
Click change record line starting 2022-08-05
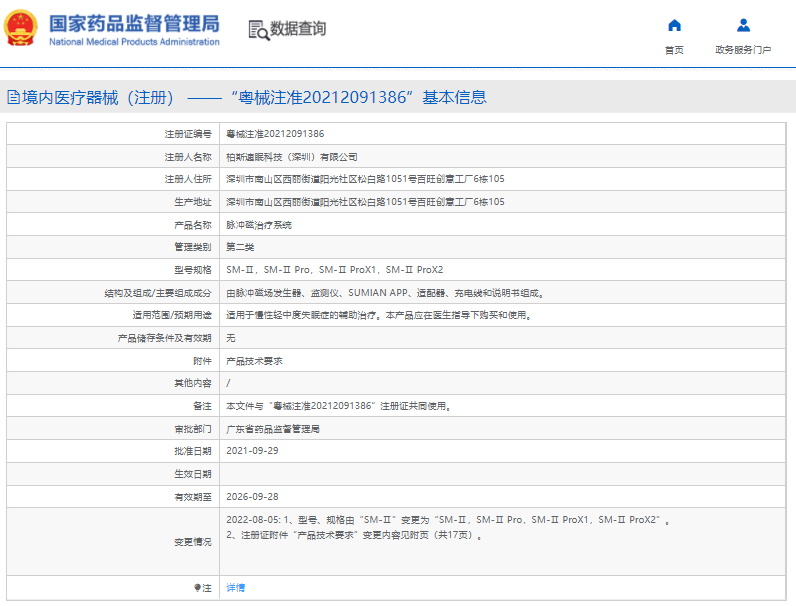click(x=448, y=520)
